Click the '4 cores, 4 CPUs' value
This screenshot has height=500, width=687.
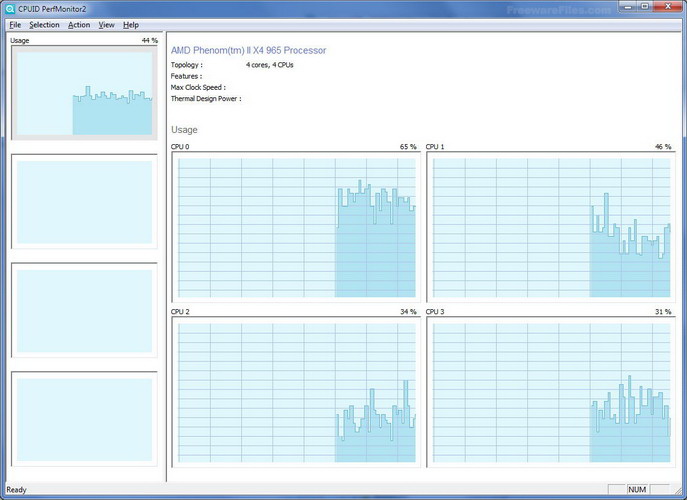click(269, 65)
